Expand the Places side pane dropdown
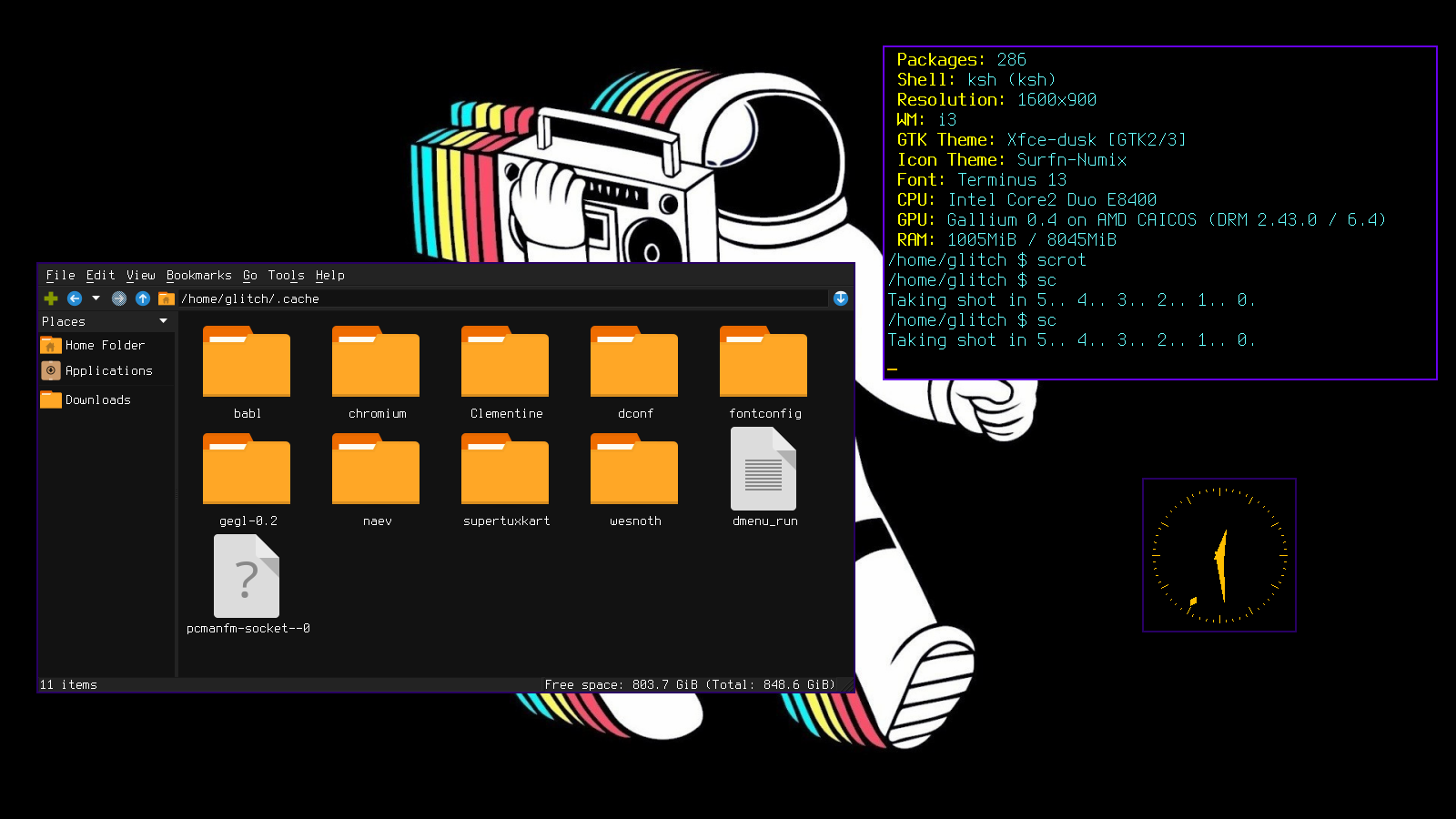Screen dimensions: 1456x819 coord(164,321)
